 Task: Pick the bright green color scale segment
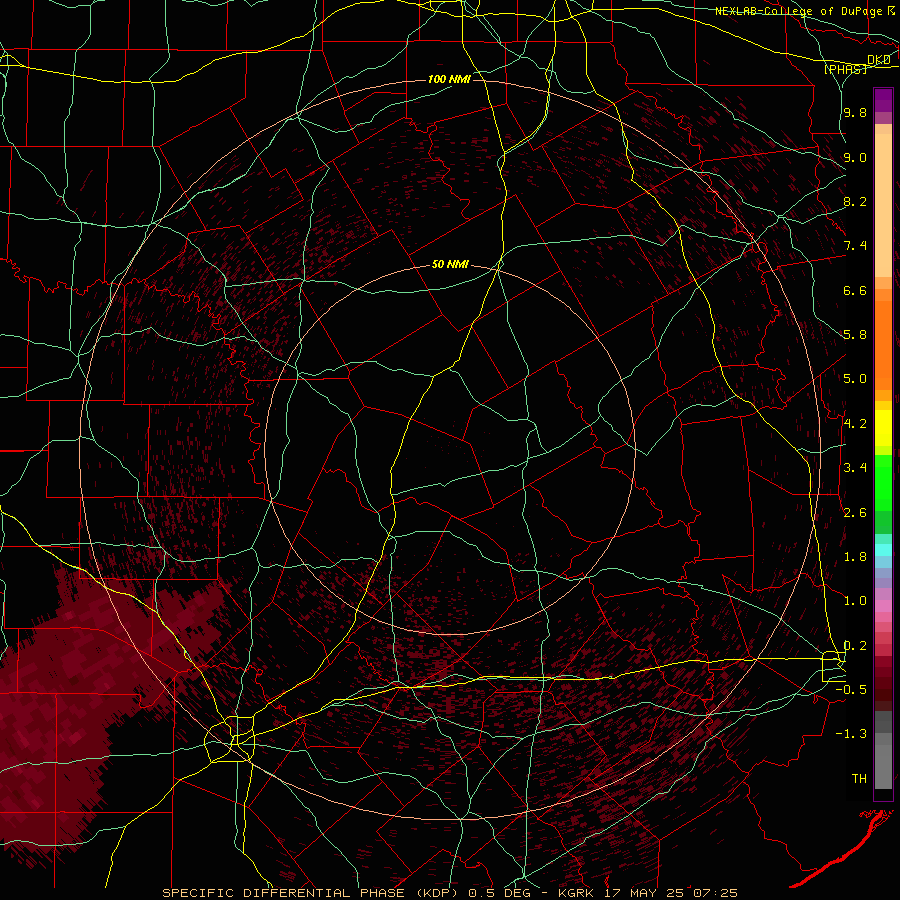[x=883, y=482]
